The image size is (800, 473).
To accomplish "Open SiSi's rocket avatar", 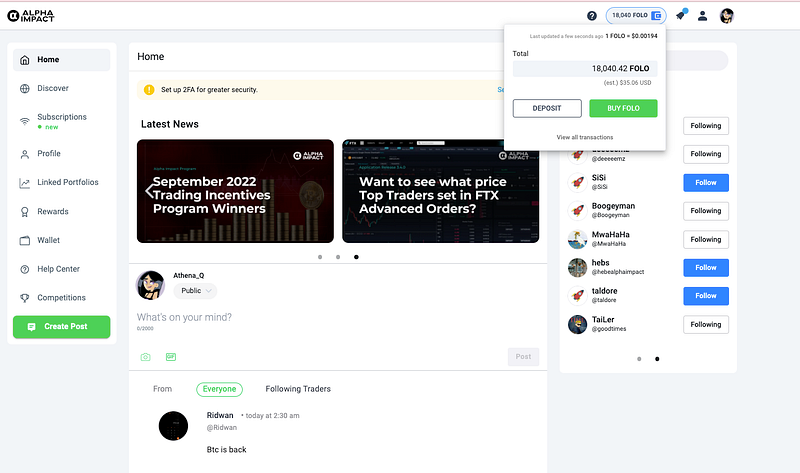I will point(578,182).
